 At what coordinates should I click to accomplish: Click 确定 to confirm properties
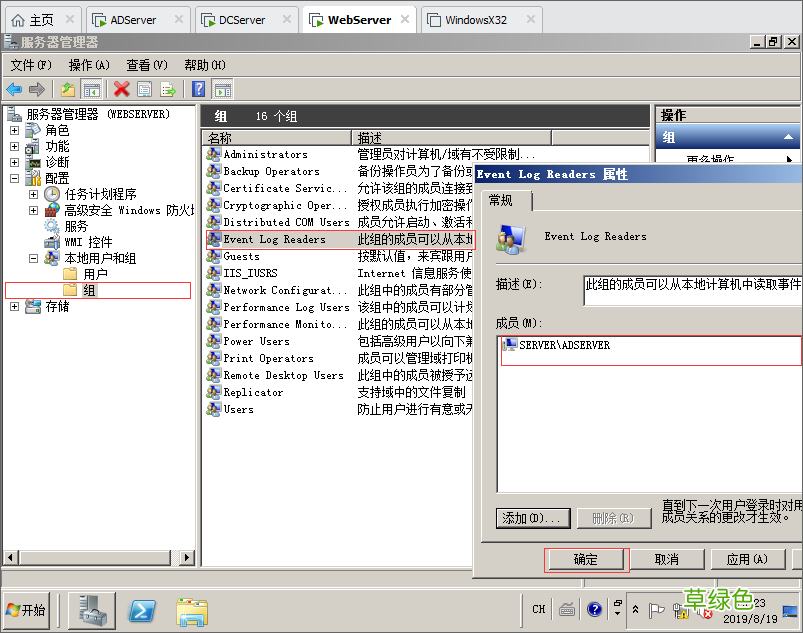pos(586,560)
